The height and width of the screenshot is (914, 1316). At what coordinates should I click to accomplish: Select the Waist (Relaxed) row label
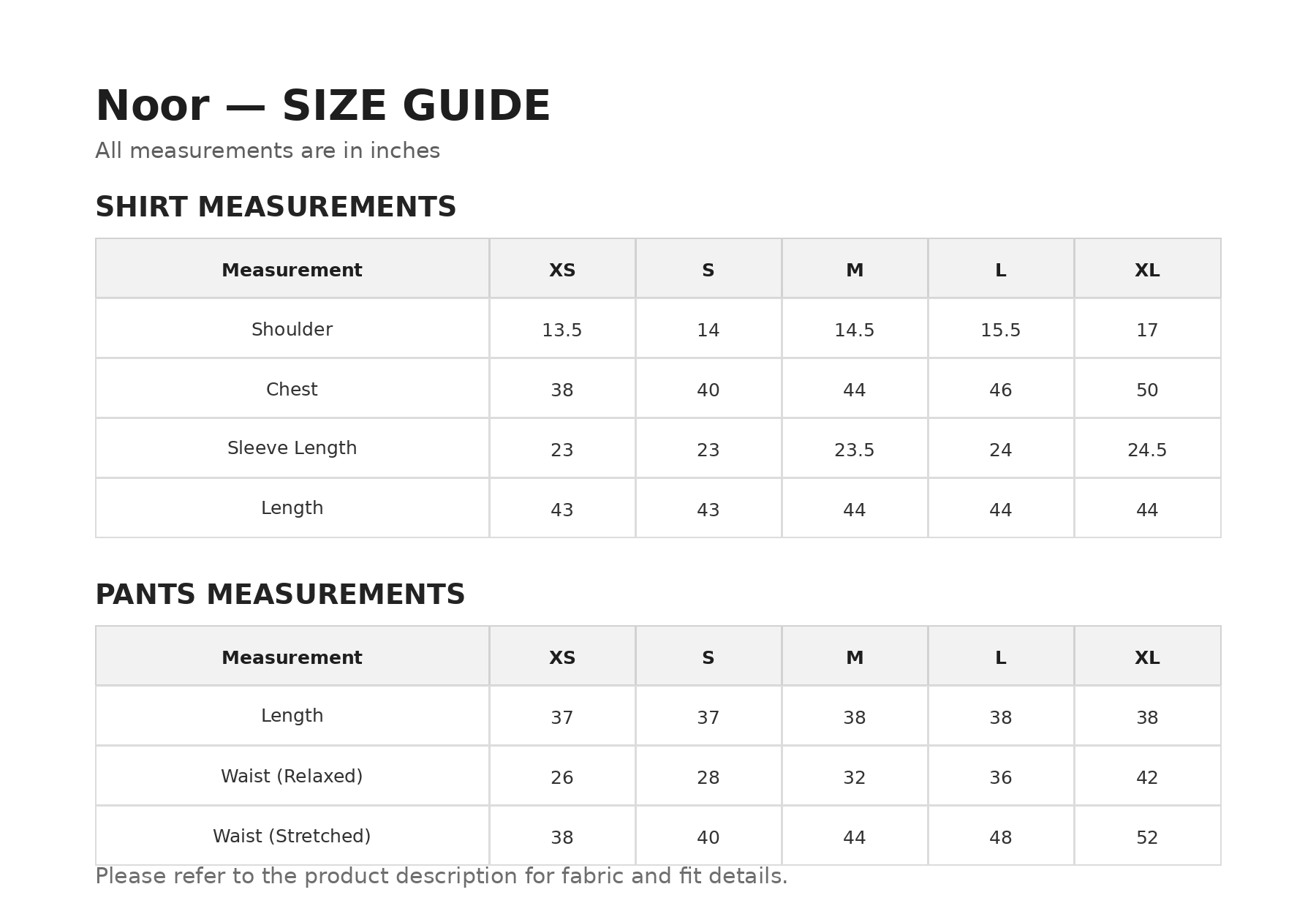[x=292, y=777]
